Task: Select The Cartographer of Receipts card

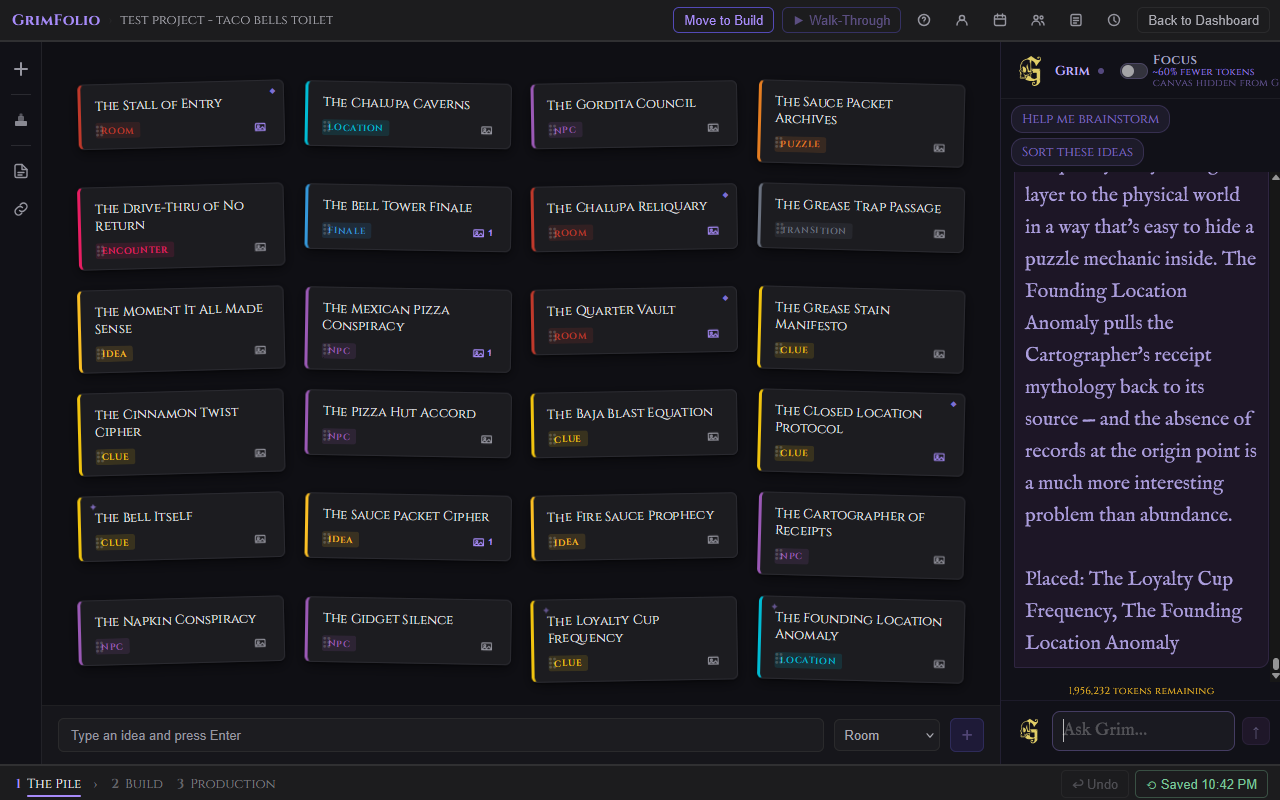Action: (x=861, y=536)
